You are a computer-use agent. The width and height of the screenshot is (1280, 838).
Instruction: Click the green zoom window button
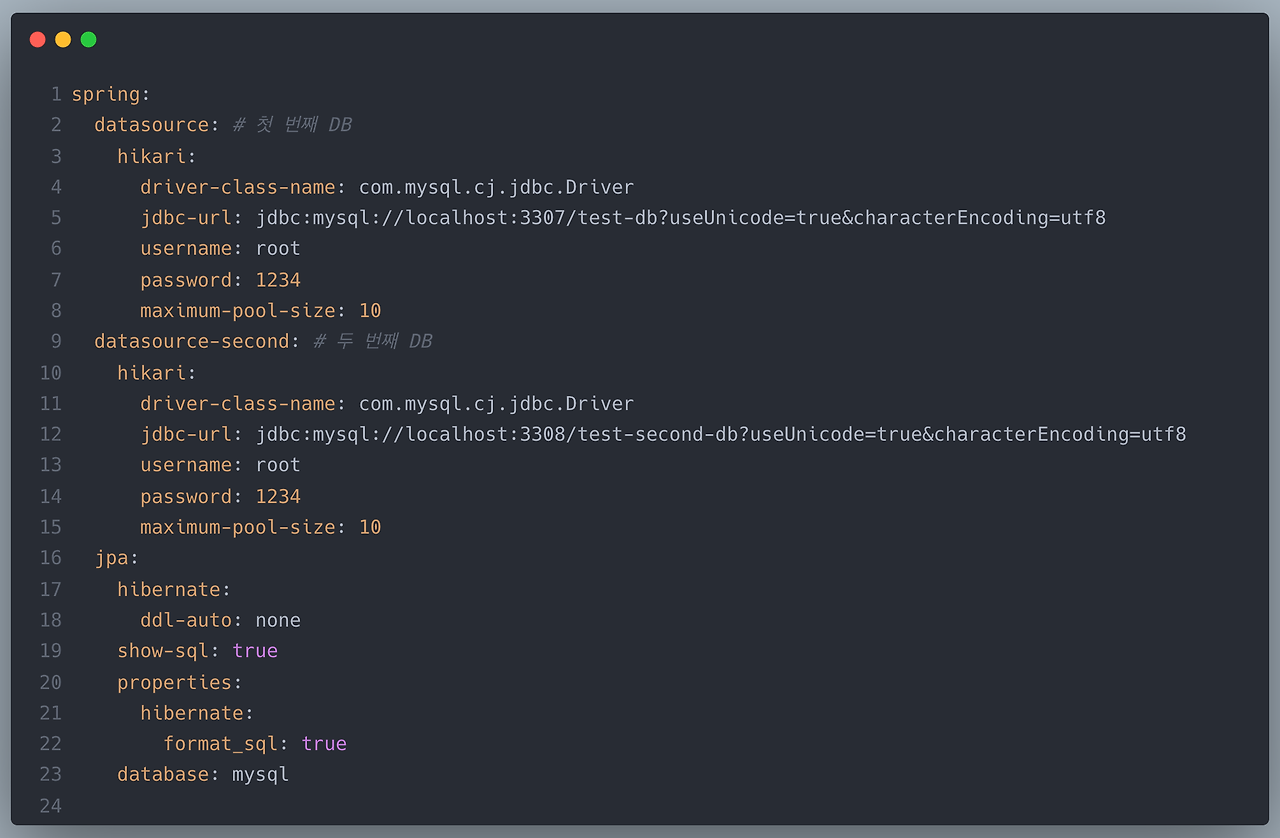coord(88,39)
